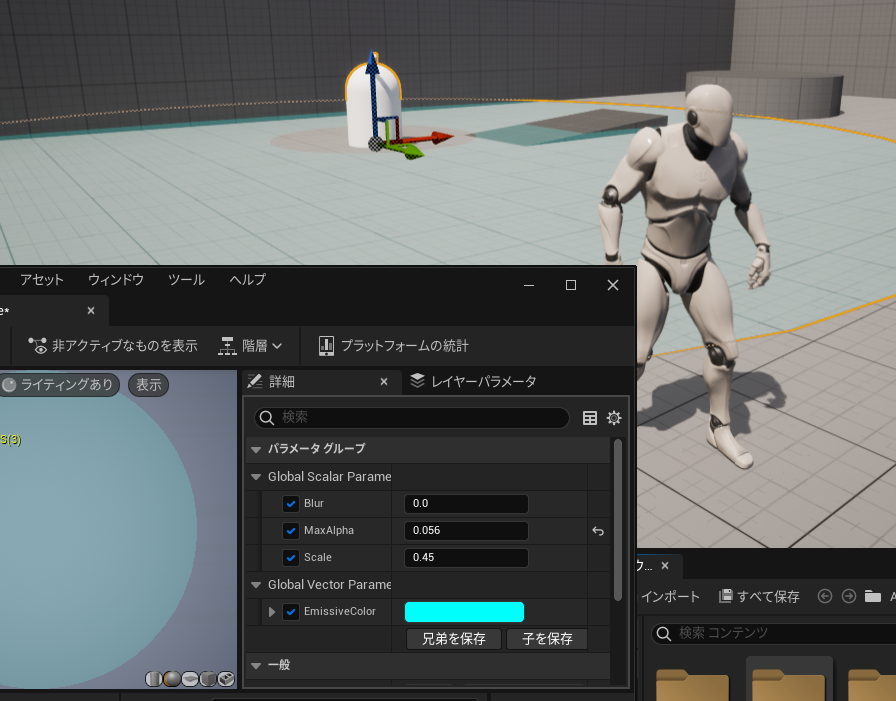Screen dimensions: 896x701
Task: Select cylinder preview mesh shape
Action: tap(153, 679)
